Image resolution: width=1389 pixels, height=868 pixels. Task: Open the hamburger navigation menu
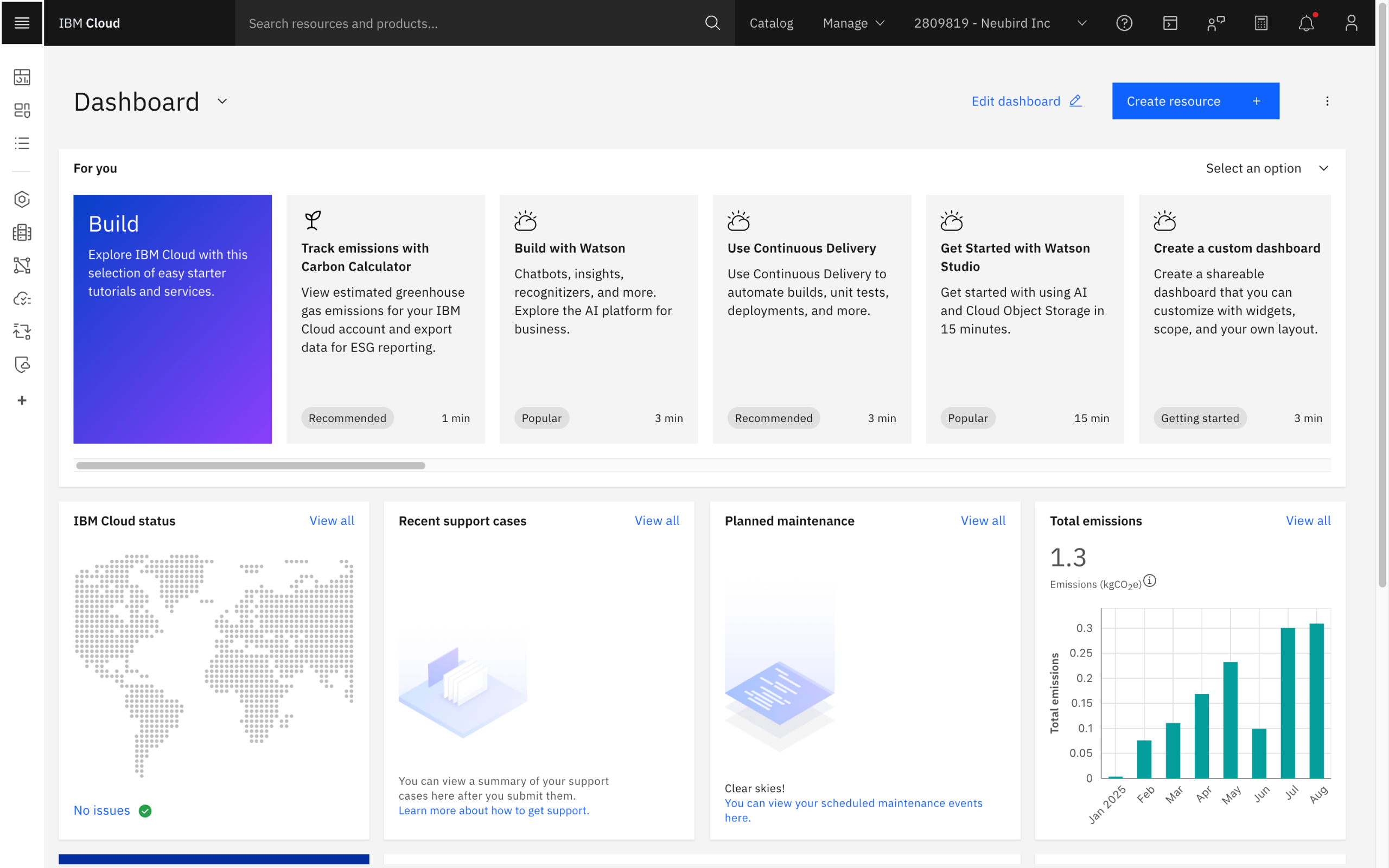[x=22, y=23]
